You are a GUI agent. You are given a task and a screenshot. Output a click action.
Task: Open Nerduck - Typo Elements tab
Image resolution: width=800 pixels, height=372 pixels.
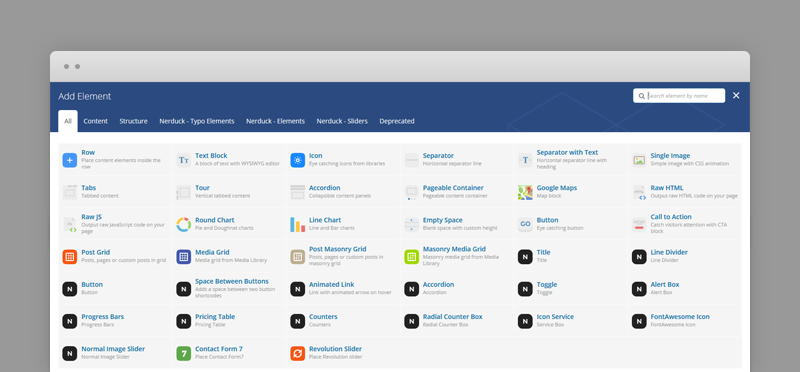pos(197,121)
